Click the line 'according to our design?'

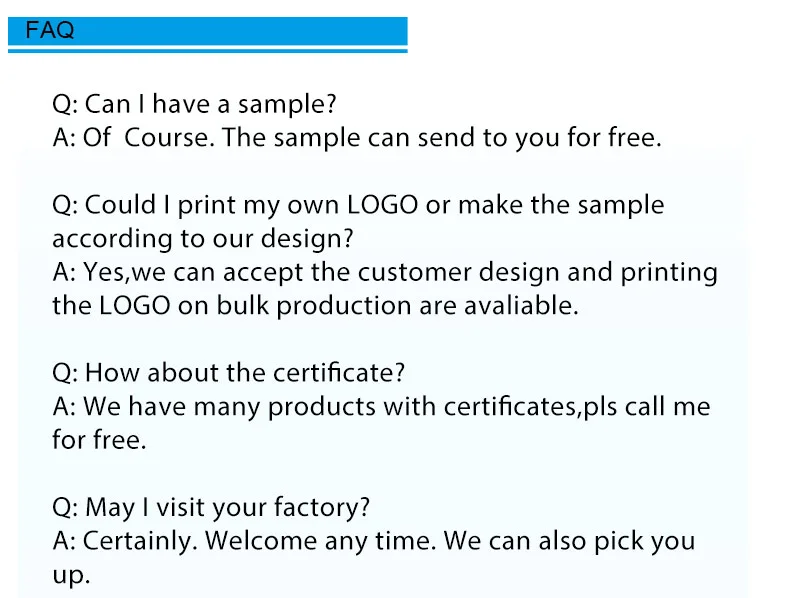pyautogui.click(x=204, y=239)
